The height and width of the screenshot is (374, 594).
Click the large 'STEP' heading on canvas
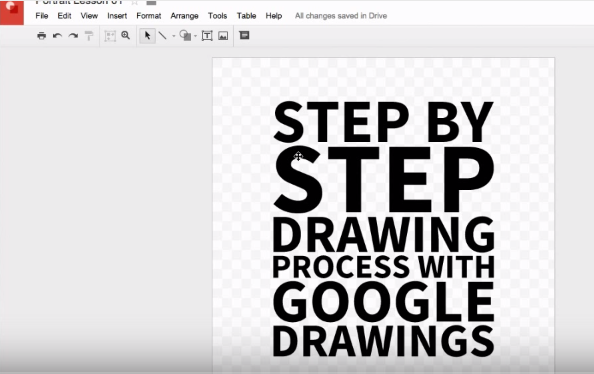(384, 179)
